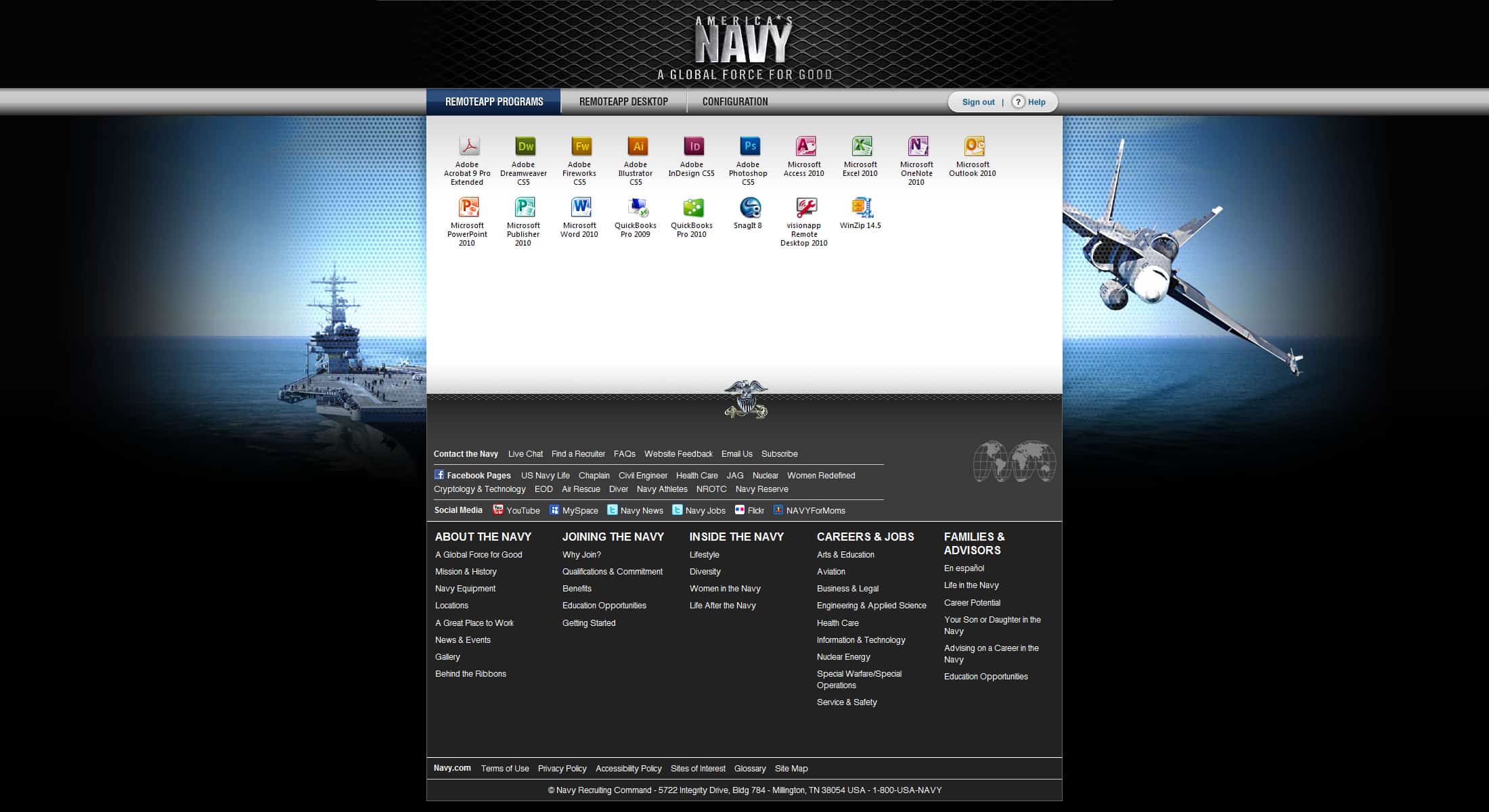This screenshot has height=812, width=1489.
Task: Click Subscribe link
Action: pyautogui.click(x=779, y=454)
